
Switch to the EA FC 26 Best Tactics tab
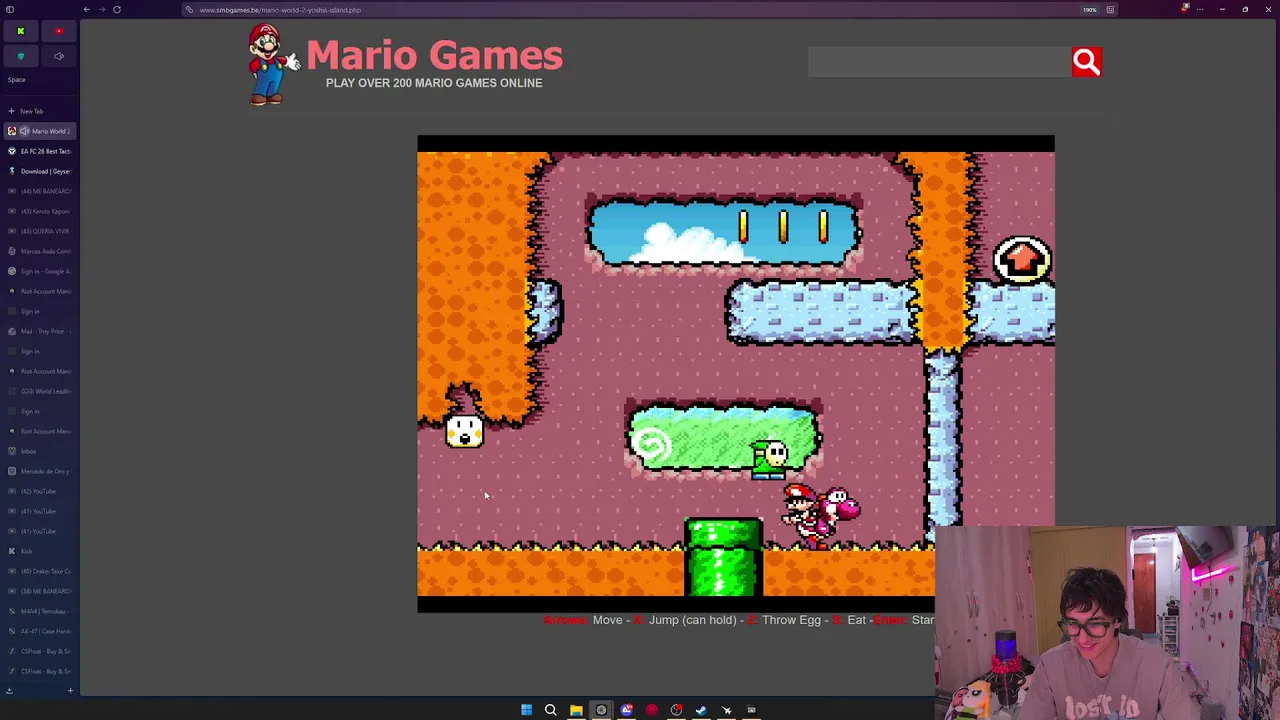39,151
